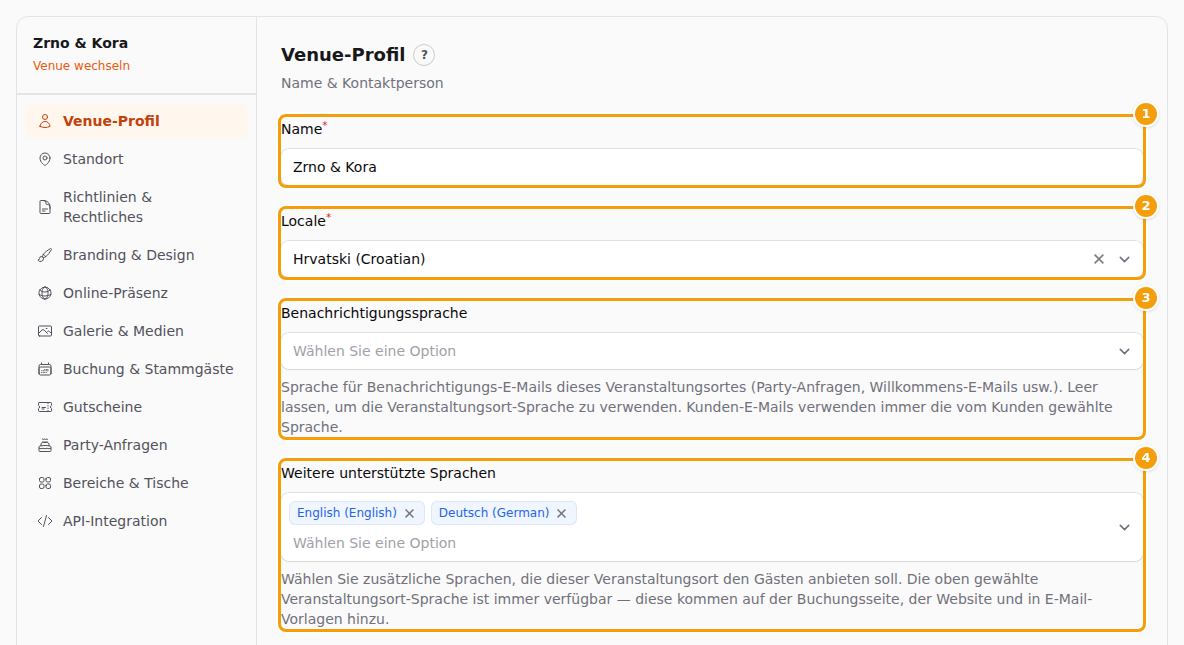This screenshot has width=1184, height=645.
Task: Click the Venue-Profil page heading
Action: 343,55
